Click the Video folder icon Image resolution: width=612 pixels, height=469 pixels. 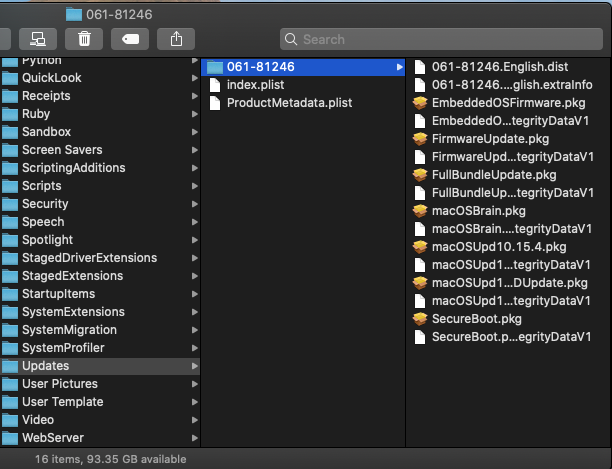coord(10,420)
